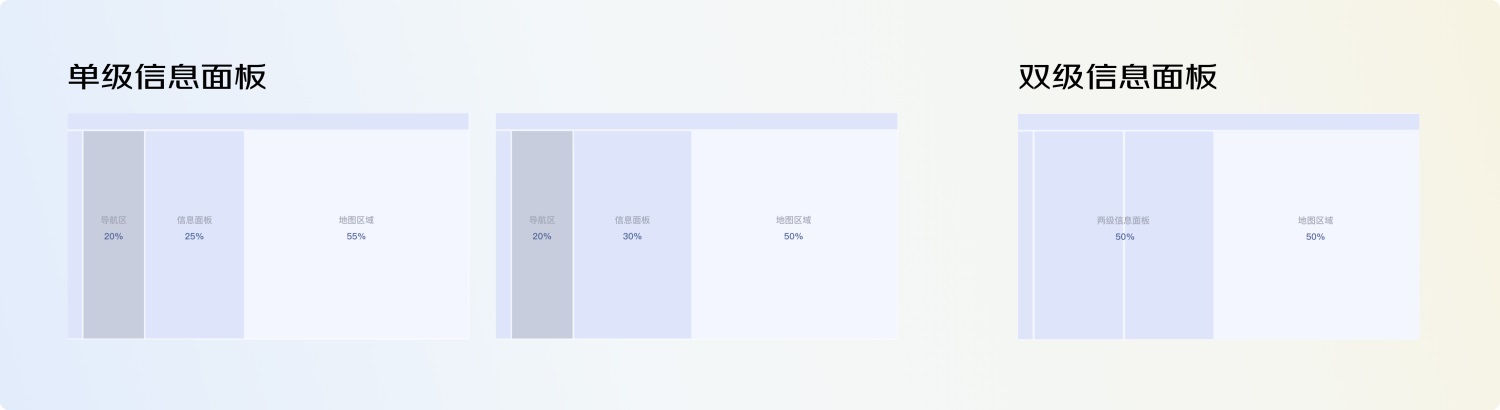This screenshot has width=1500, height=410.
Task: Click the 30% percentage text
Action: click(x=632, y=237)
